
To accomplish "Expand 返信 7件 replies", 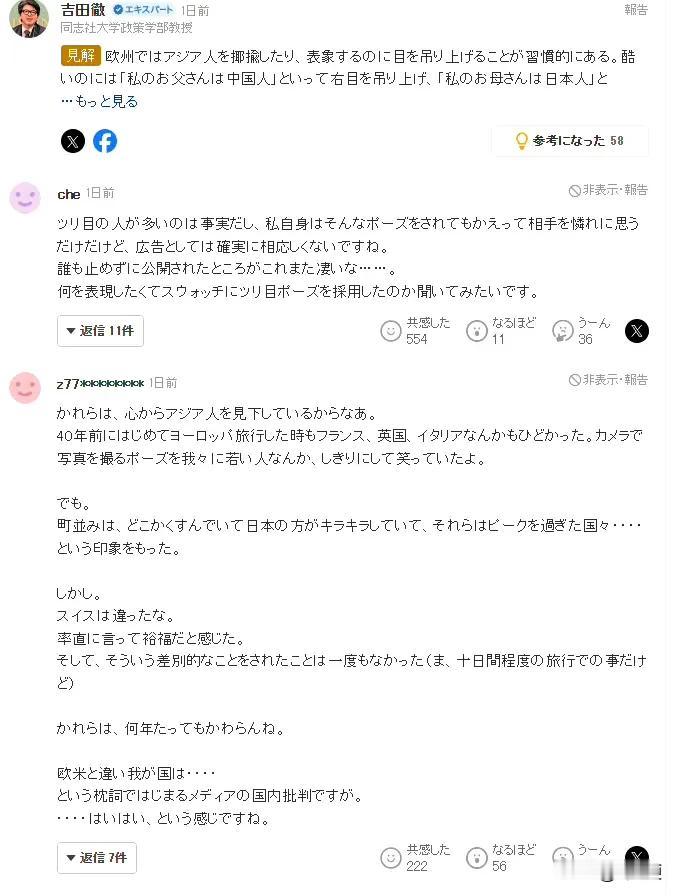I will click(x=97, y=858).
